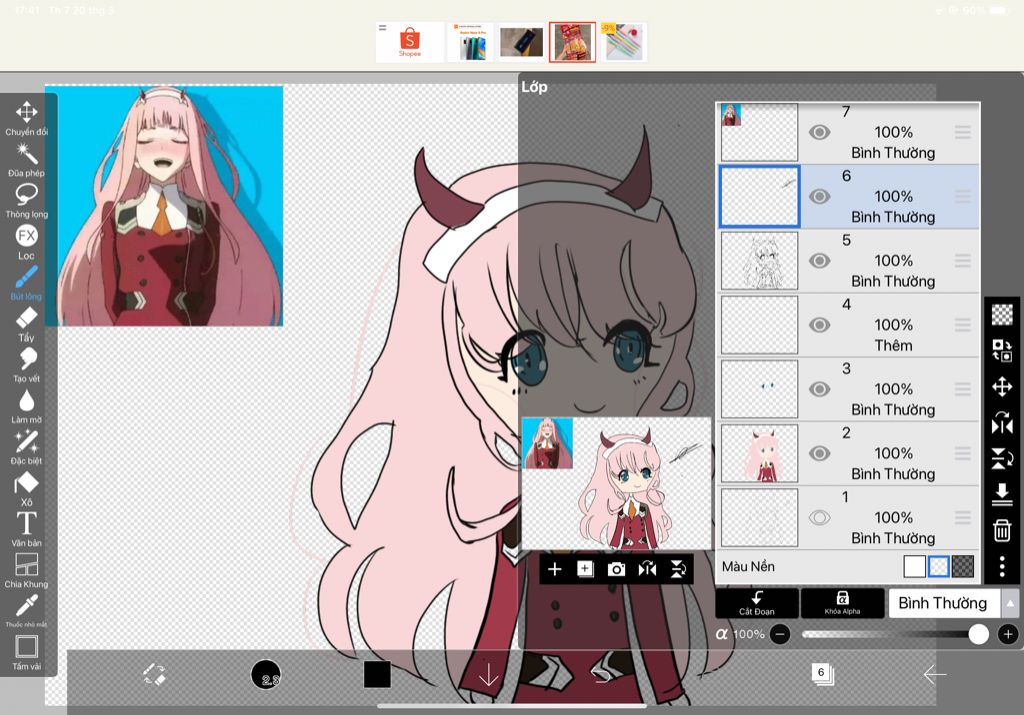Viewport: 1024px width, 715px height.
Task: Select the Tạo vết smudge tool
Action: [x=26, y=365]
